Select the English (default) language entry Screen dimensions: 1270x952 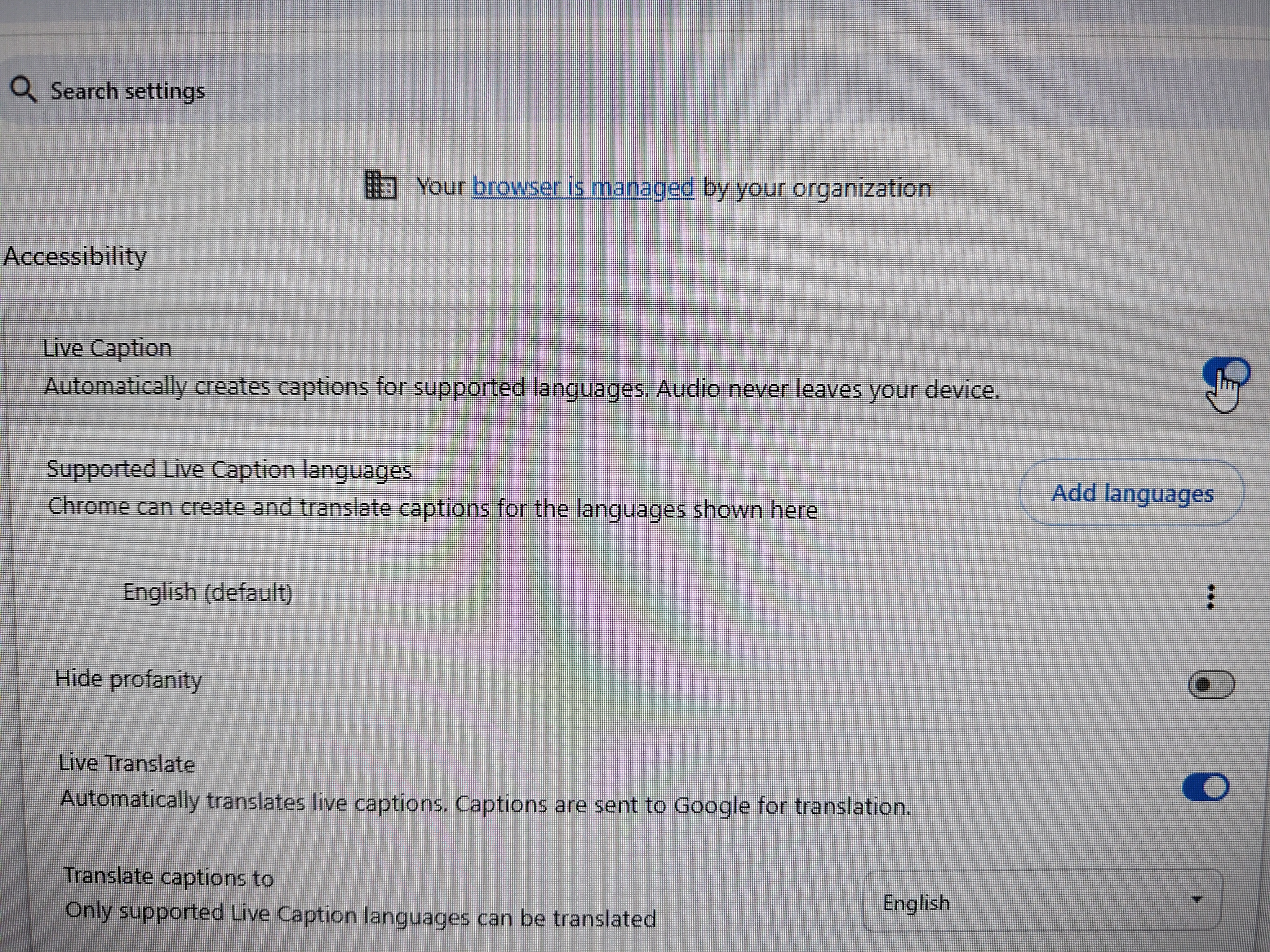click(208, 592)
